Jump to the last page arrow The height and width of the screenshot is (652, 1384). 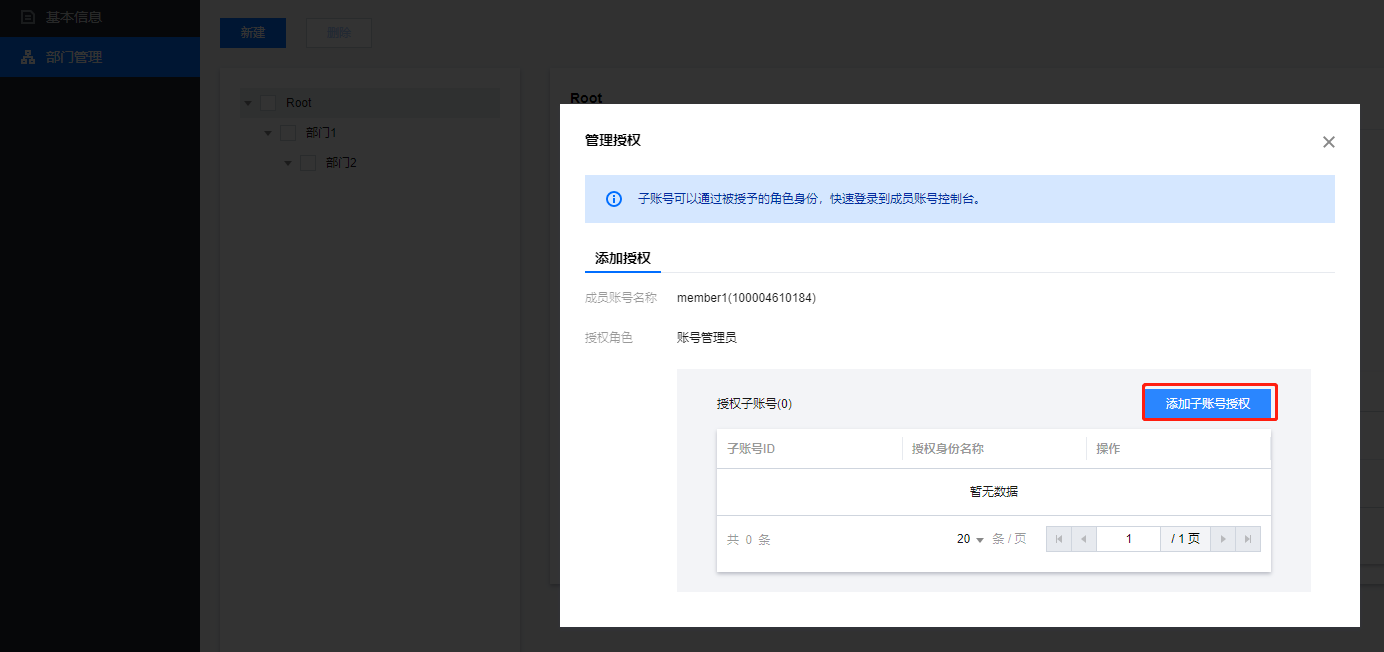[1248, 539]
